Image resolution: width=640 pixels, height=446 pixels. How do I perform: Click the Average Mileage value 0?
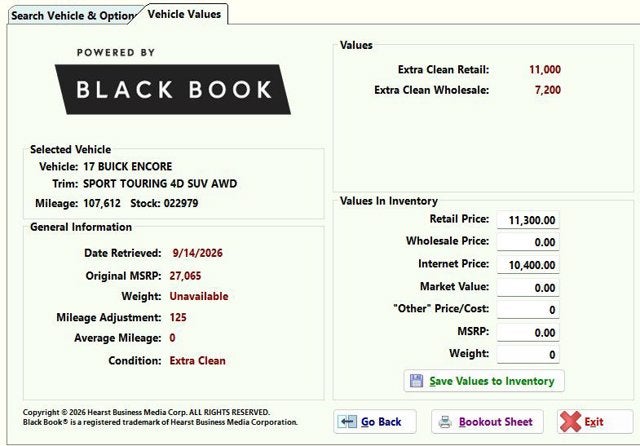click(x=172, y=338)
